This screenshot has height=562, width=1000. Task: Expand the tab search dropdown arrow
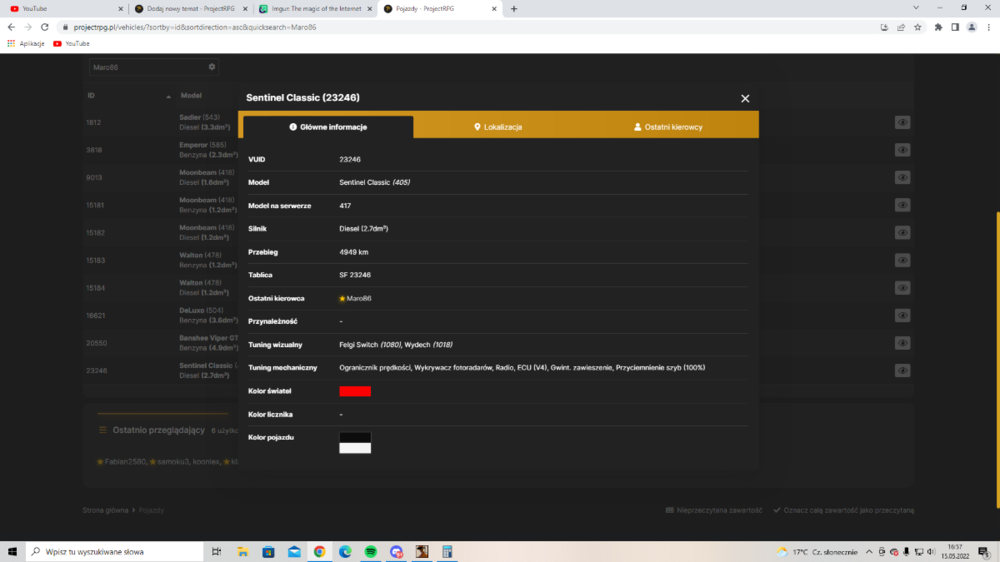pos(916,8)
